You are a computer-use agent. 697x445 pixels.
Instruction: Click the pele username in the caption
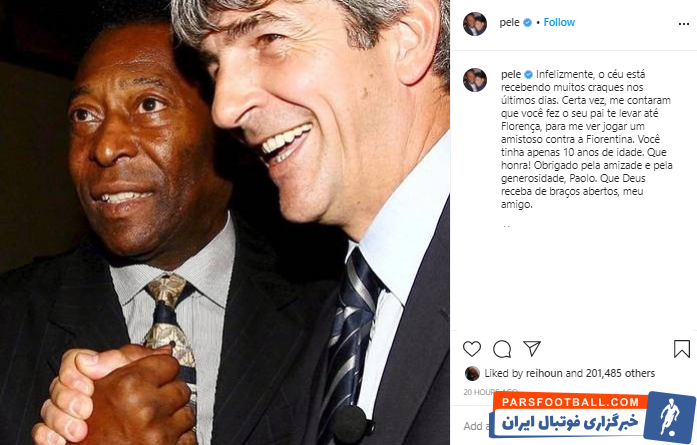coord(510,74)
